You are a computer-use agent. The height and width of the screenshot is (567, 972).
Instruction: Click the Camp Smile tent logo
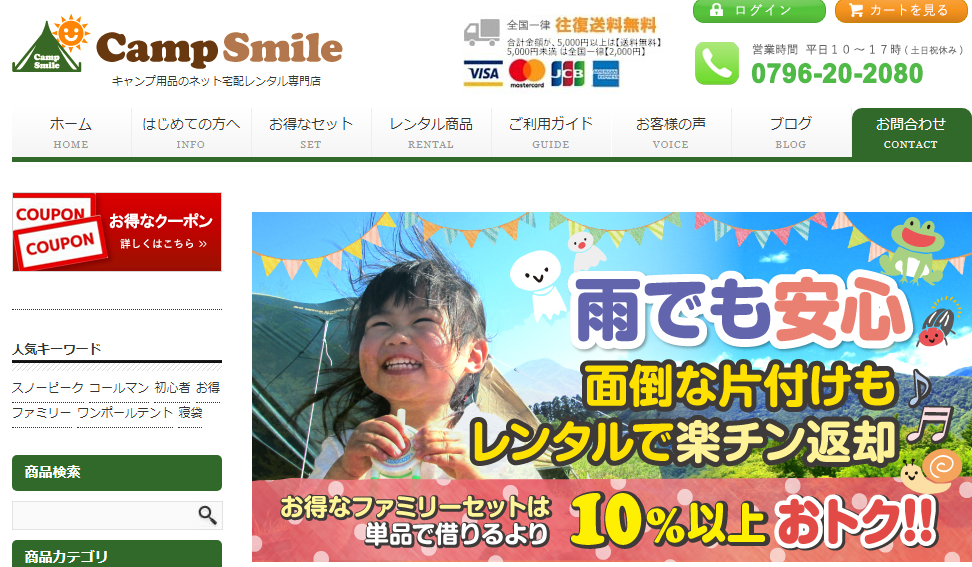51,43
